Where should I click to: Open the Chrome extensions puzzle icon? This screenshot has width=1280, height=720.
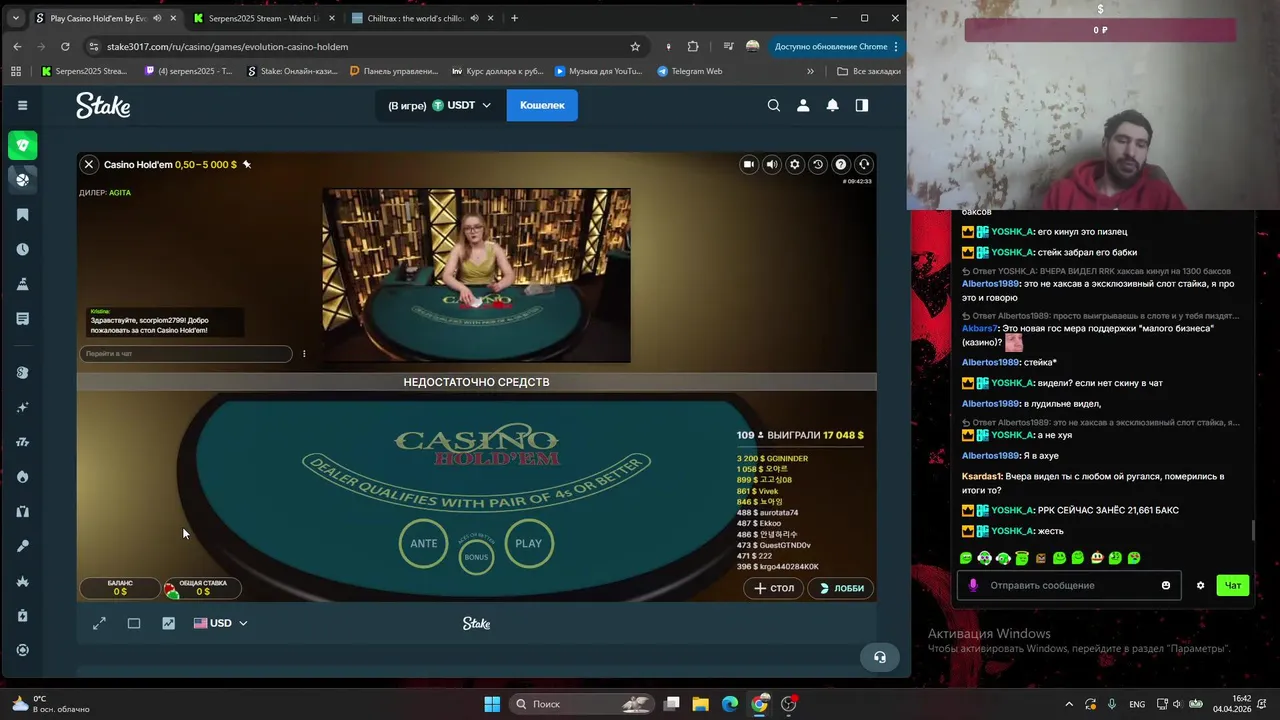pyautogui.click(x=693, y=46)
